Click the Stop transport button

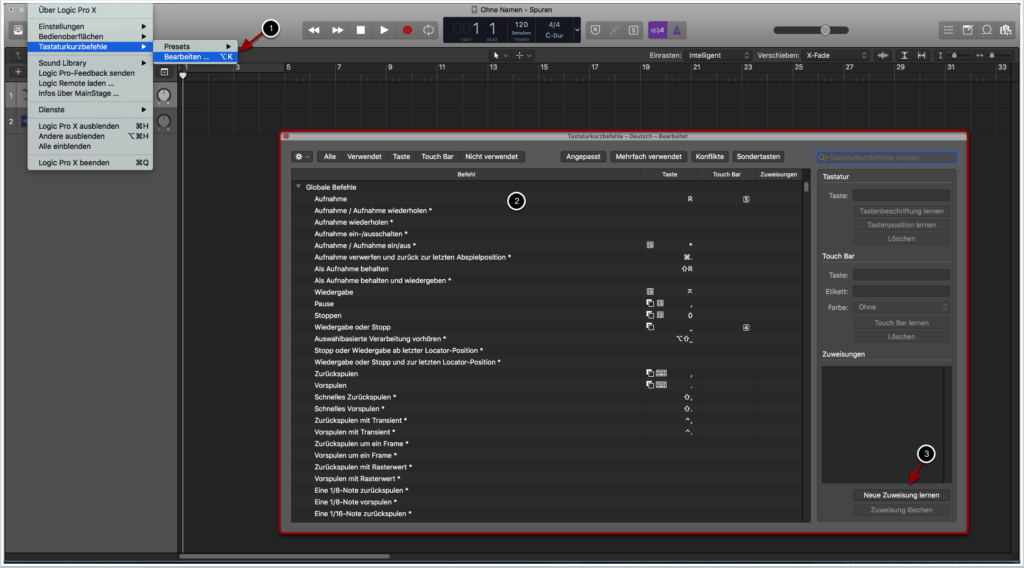click(361, 30)
